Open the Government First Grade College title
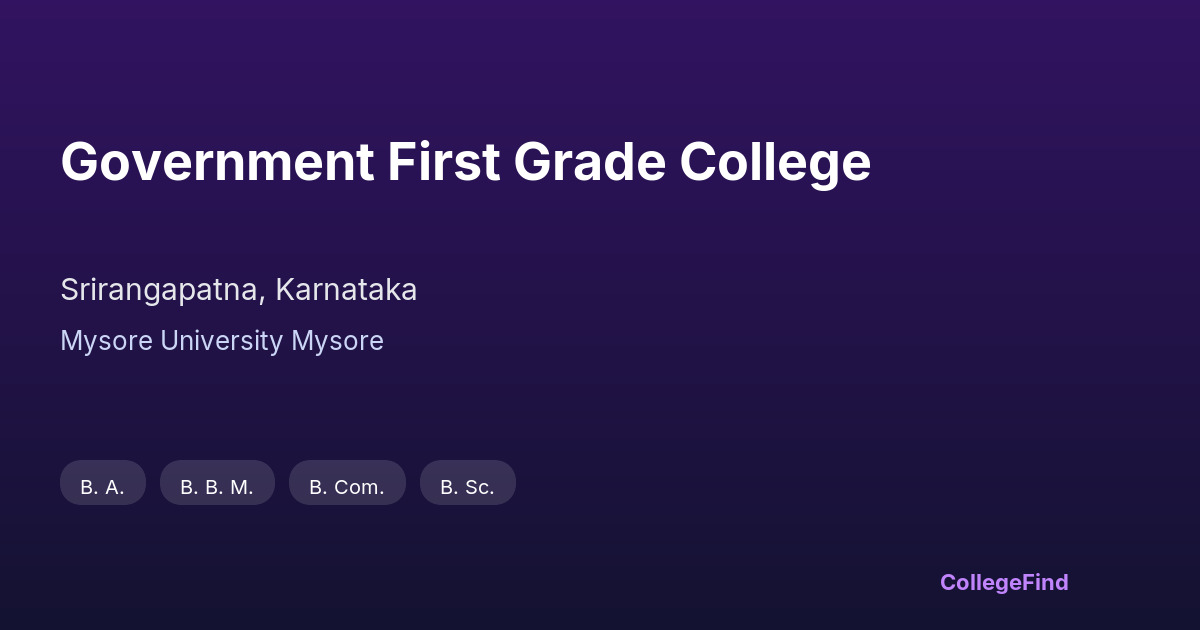1200x630 pixels. click(465, 162)
